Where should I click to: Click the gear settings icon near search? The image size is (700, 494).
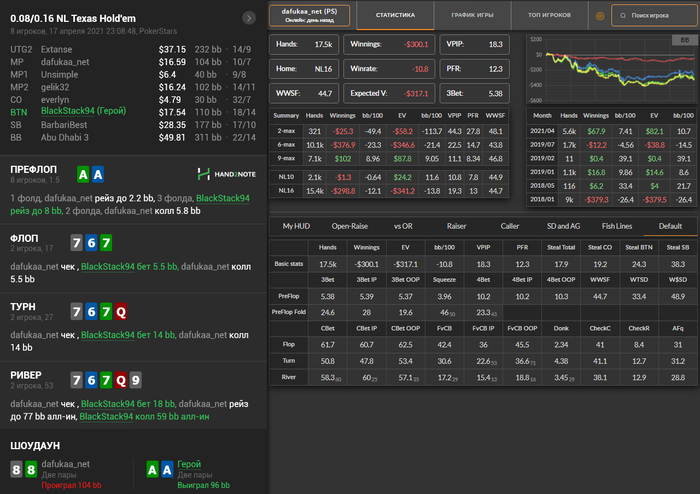(x=600, y=16)
